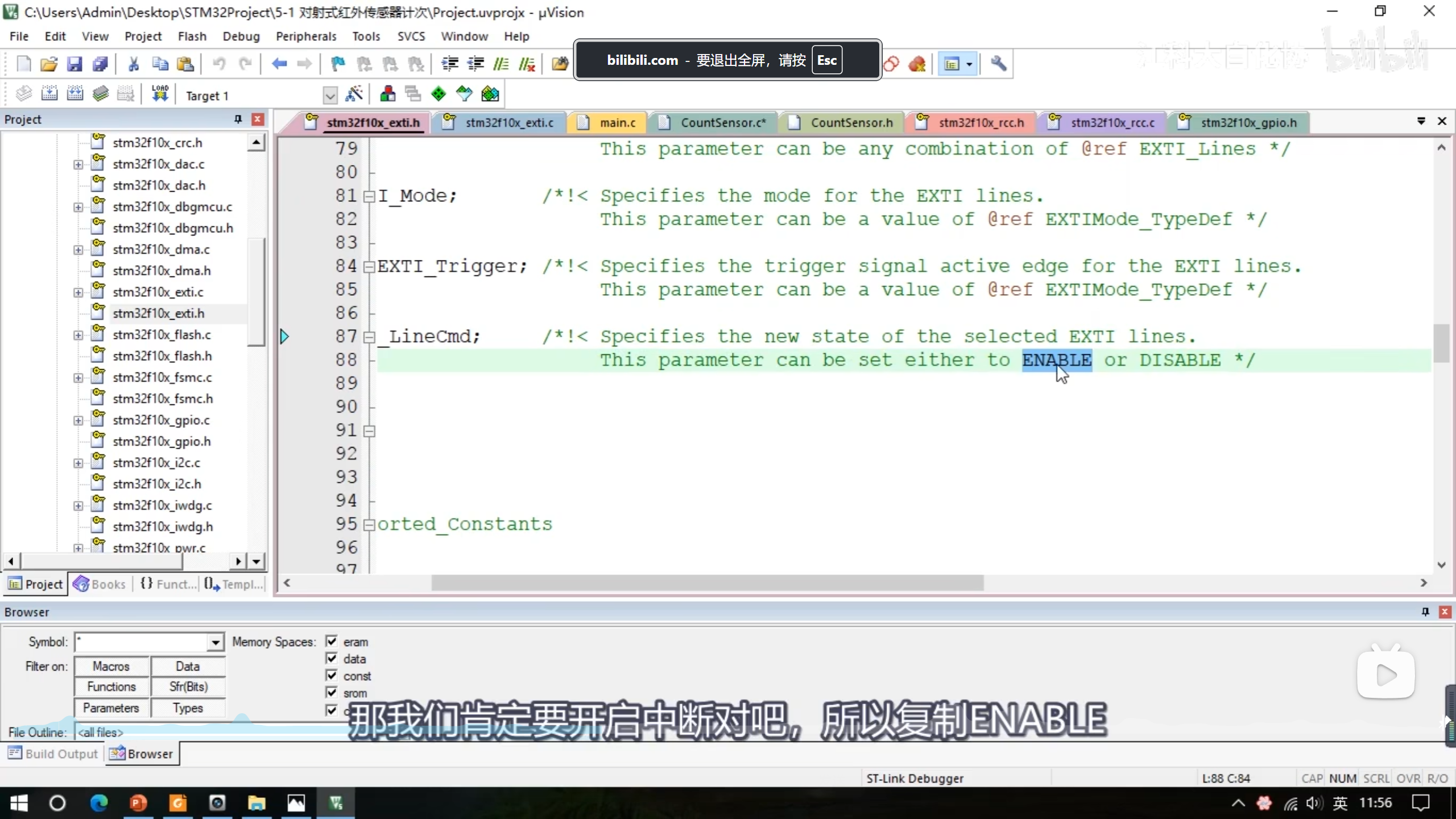Click the Save file toolbar icon

[75, 64]
